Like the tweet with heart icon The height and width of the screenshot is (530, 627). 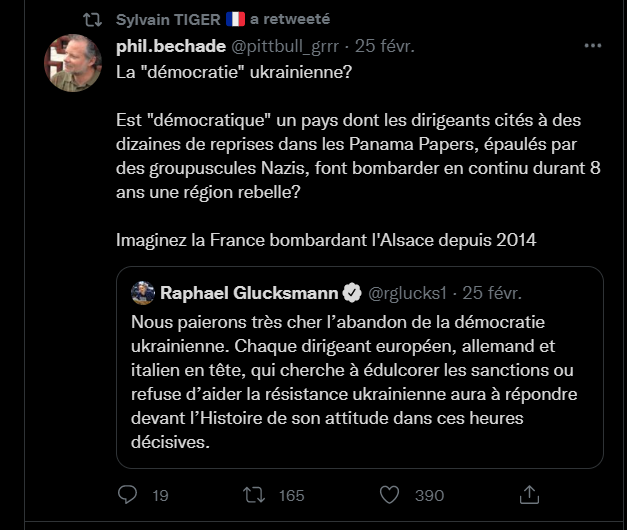click(x=388, y=494)
